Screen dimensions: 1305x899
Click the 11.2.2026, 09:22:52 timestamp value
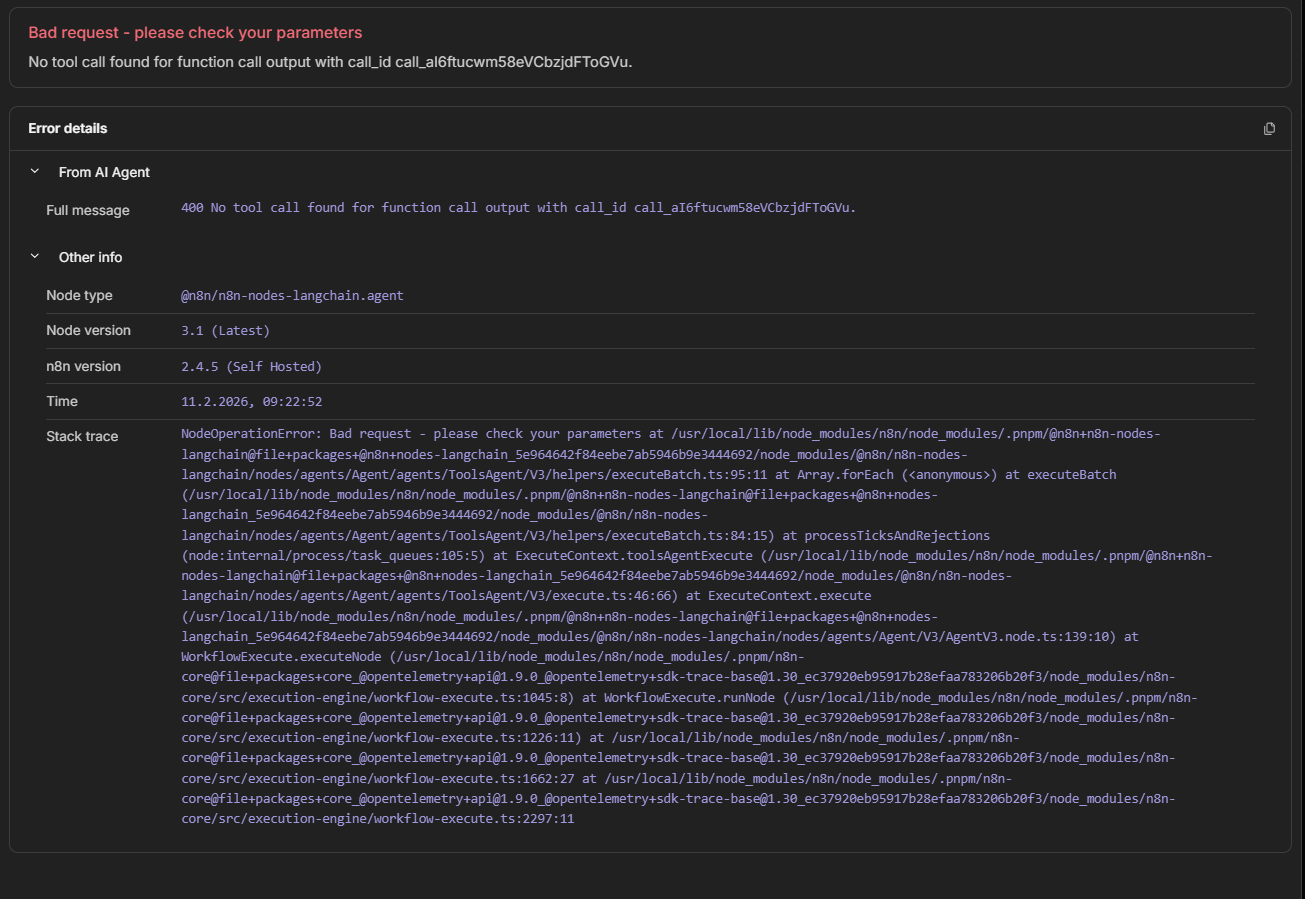[251, 401]
